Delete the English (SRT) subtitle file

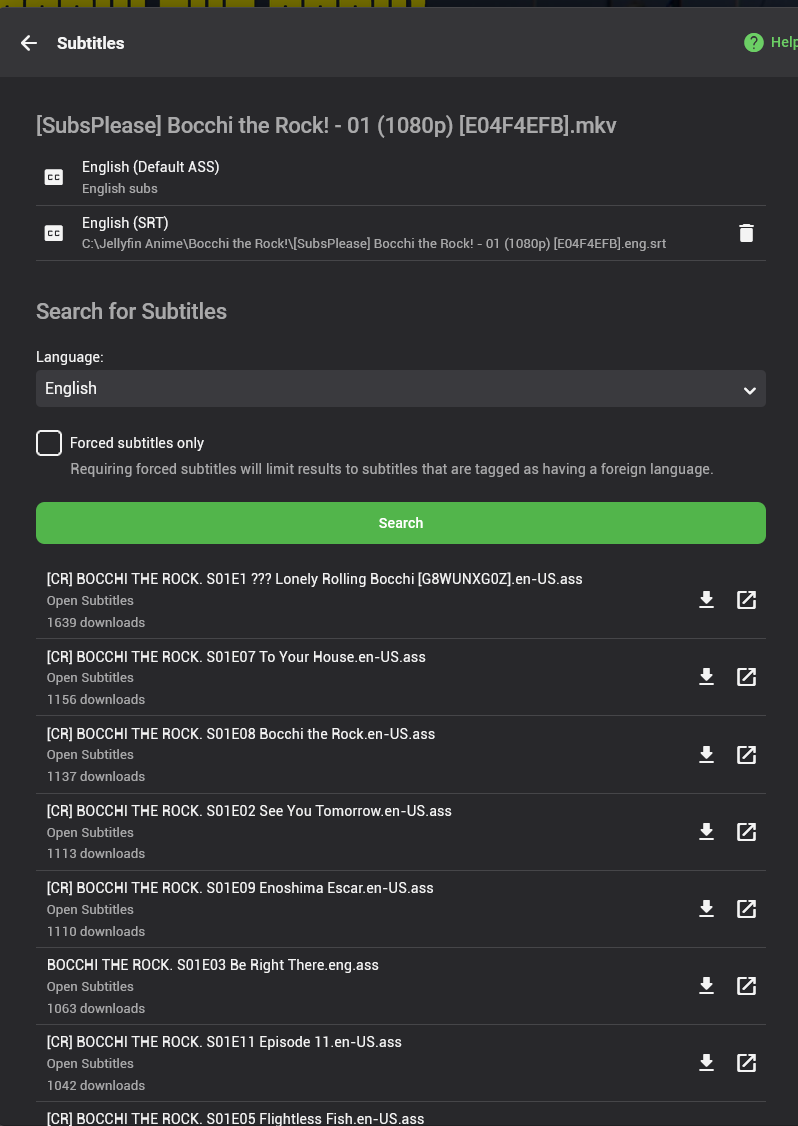coord(746,233)
